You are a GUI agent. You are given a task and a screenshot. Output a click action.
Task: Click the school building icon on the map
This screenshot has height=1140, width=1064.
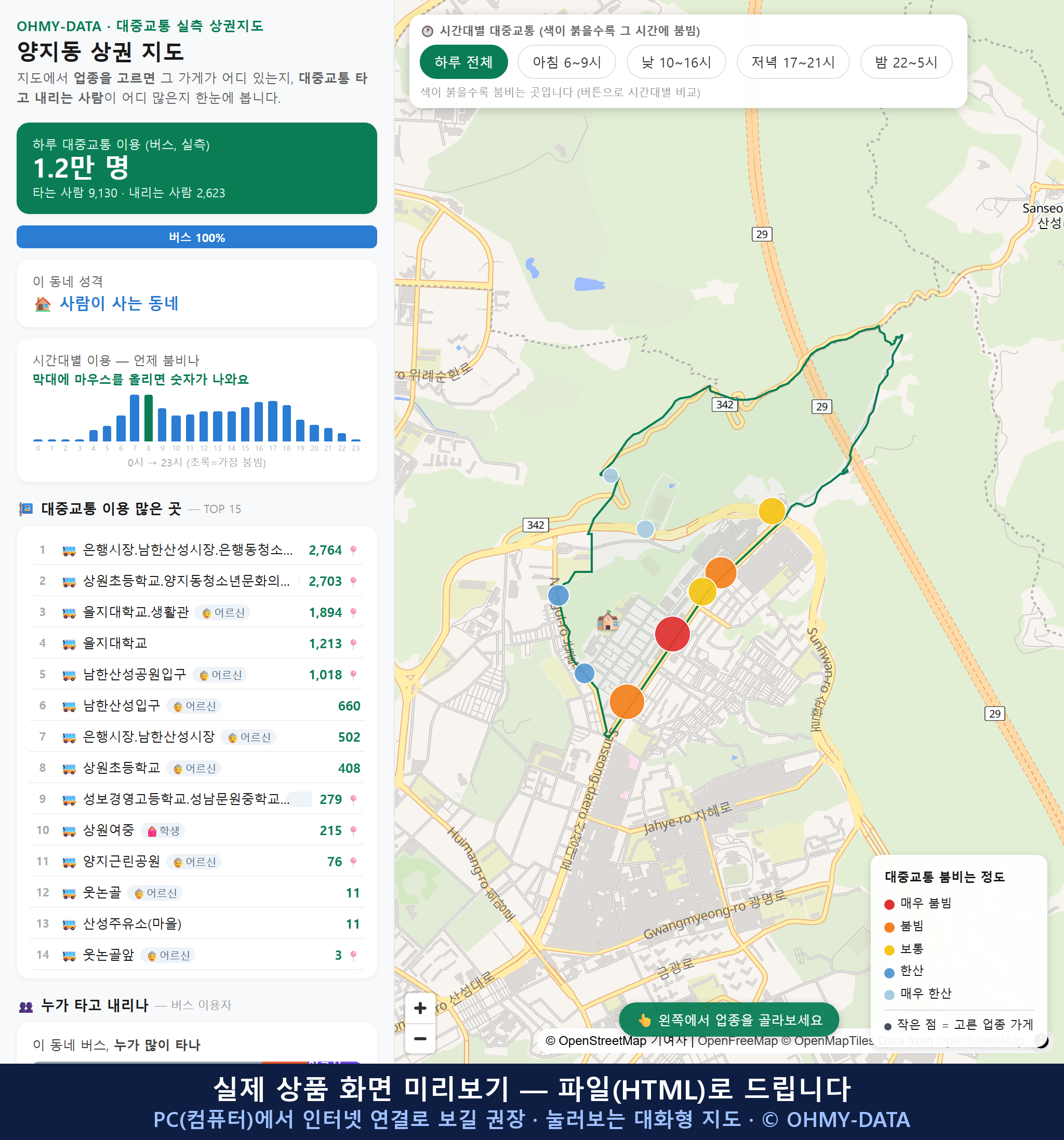pyautogui.click(x=607, y=621)
